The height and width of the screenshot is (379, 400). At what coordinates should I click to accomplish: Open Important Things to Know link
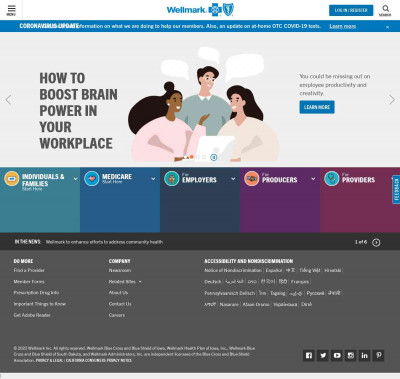coord(40,304)
